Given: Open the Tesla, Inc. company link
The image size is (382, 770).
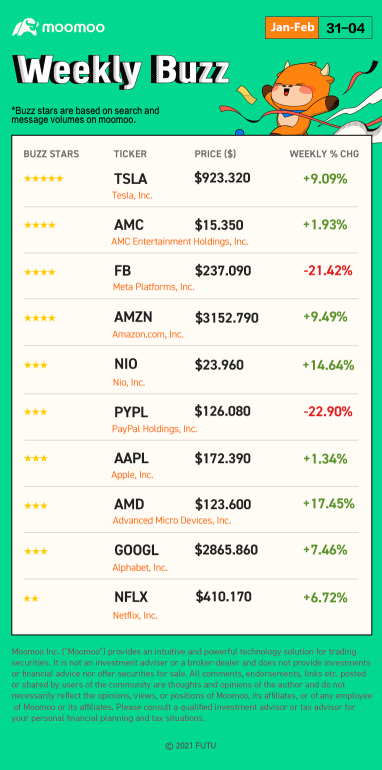Looking at the screenshot, I should (133, 195).
